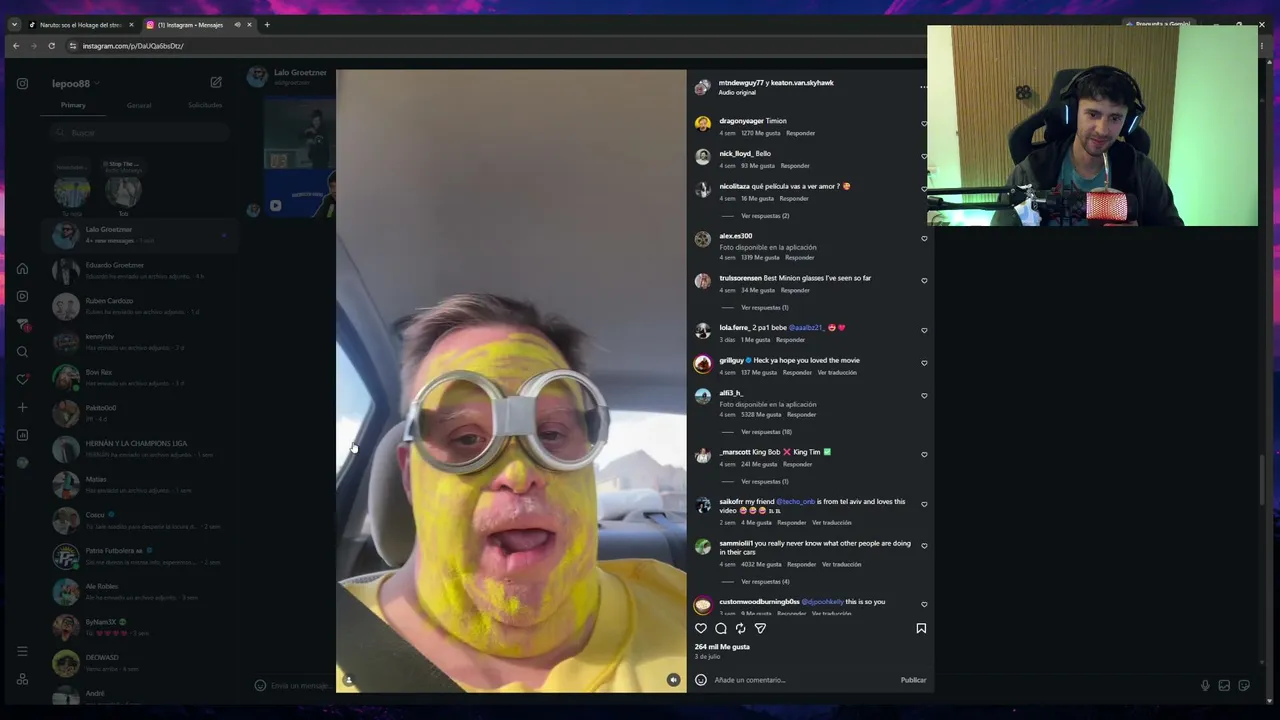
Task: Open the emoji picker in the comment box
Action: [x=701, y=680]
